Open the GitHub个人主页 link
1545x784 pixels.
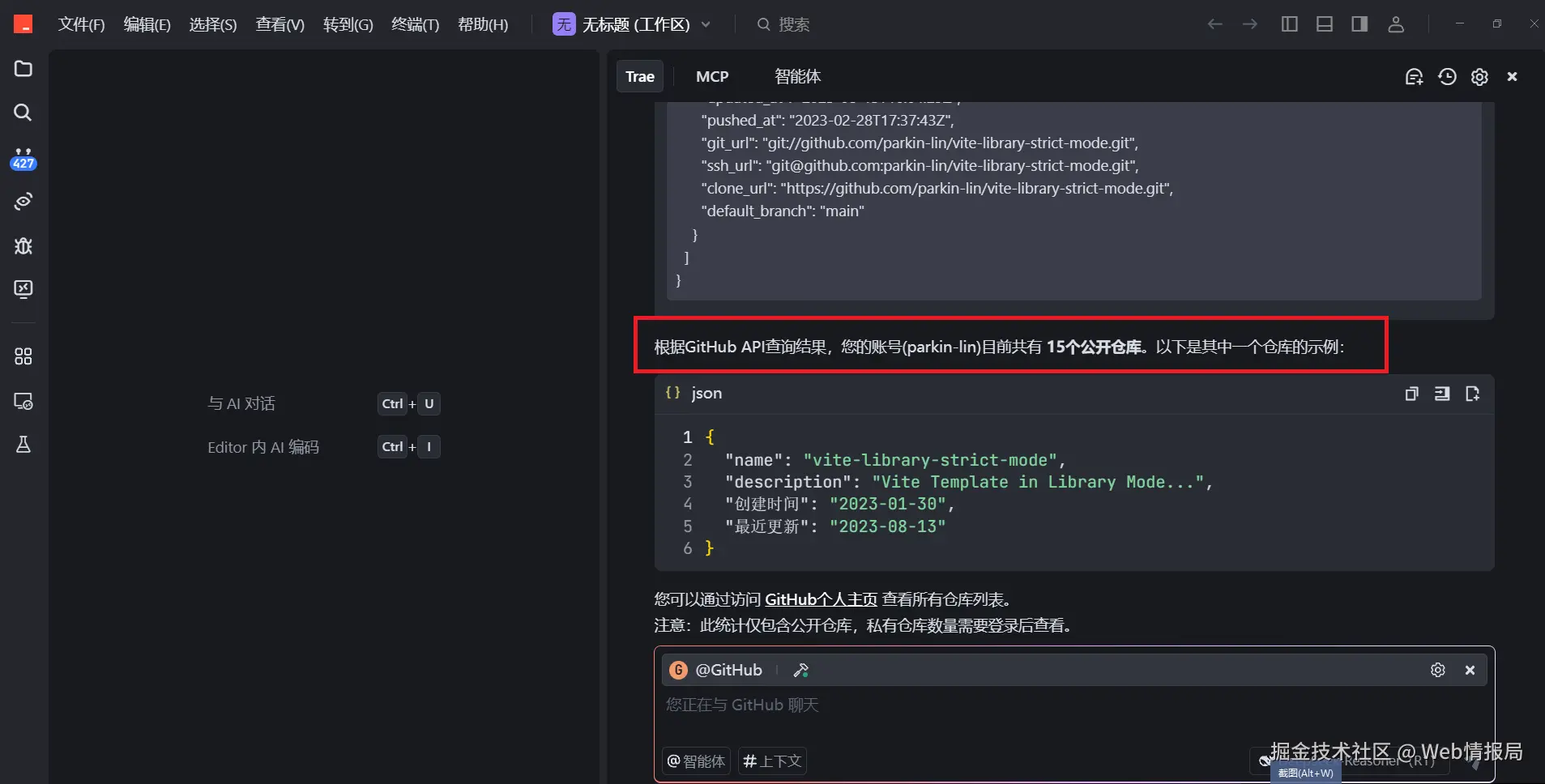click(x=821, y=599)
